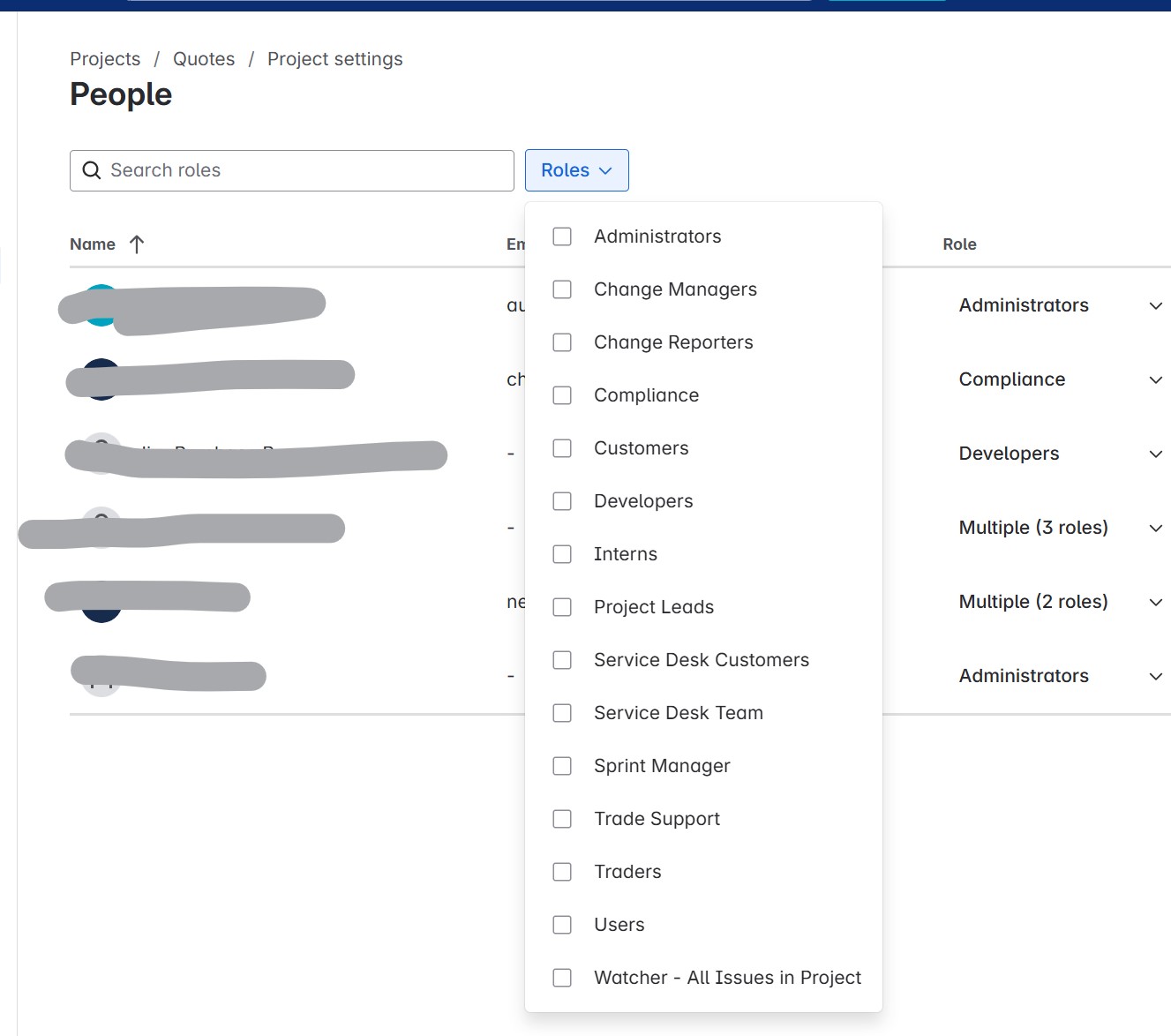Expand the Compliance role dropdown in the table
Viewport: 1171px width, 1036px height.
click(1156, 379)
